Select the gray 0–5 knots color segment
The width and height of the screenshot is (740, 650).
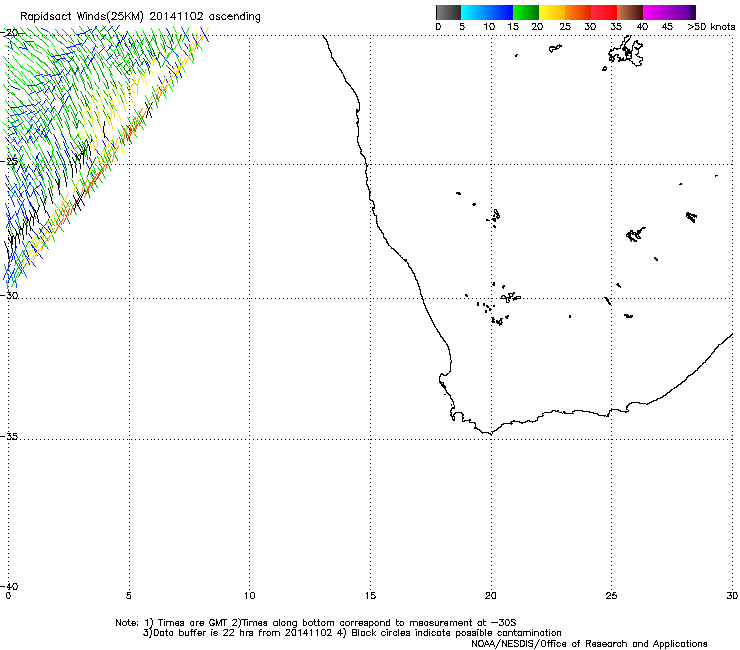[x=448, y=12]
